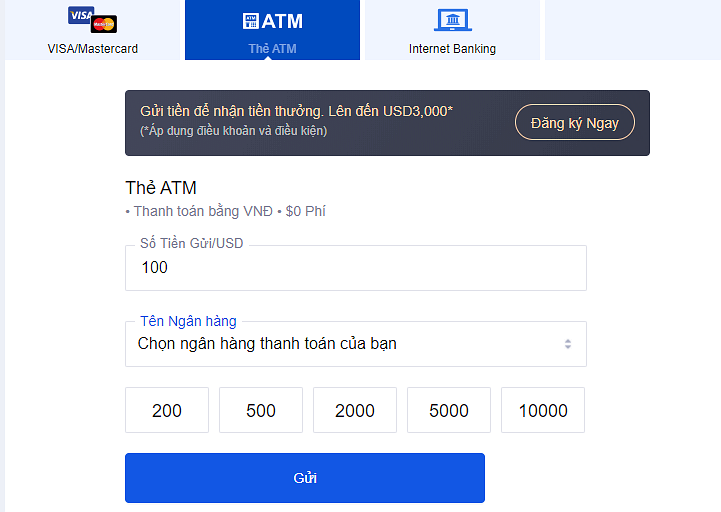
Task: Select the 5000 preset amount
Action: click(x=449, y=411)
